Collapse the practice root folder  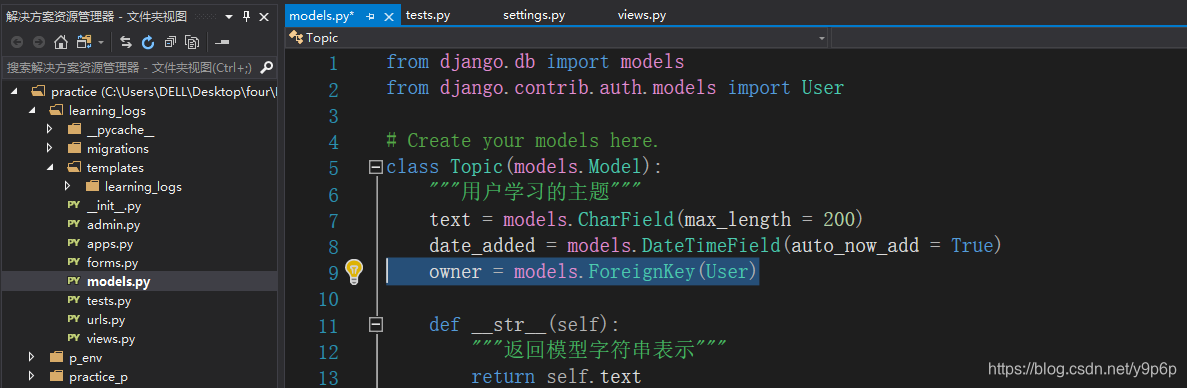(14, 92)
